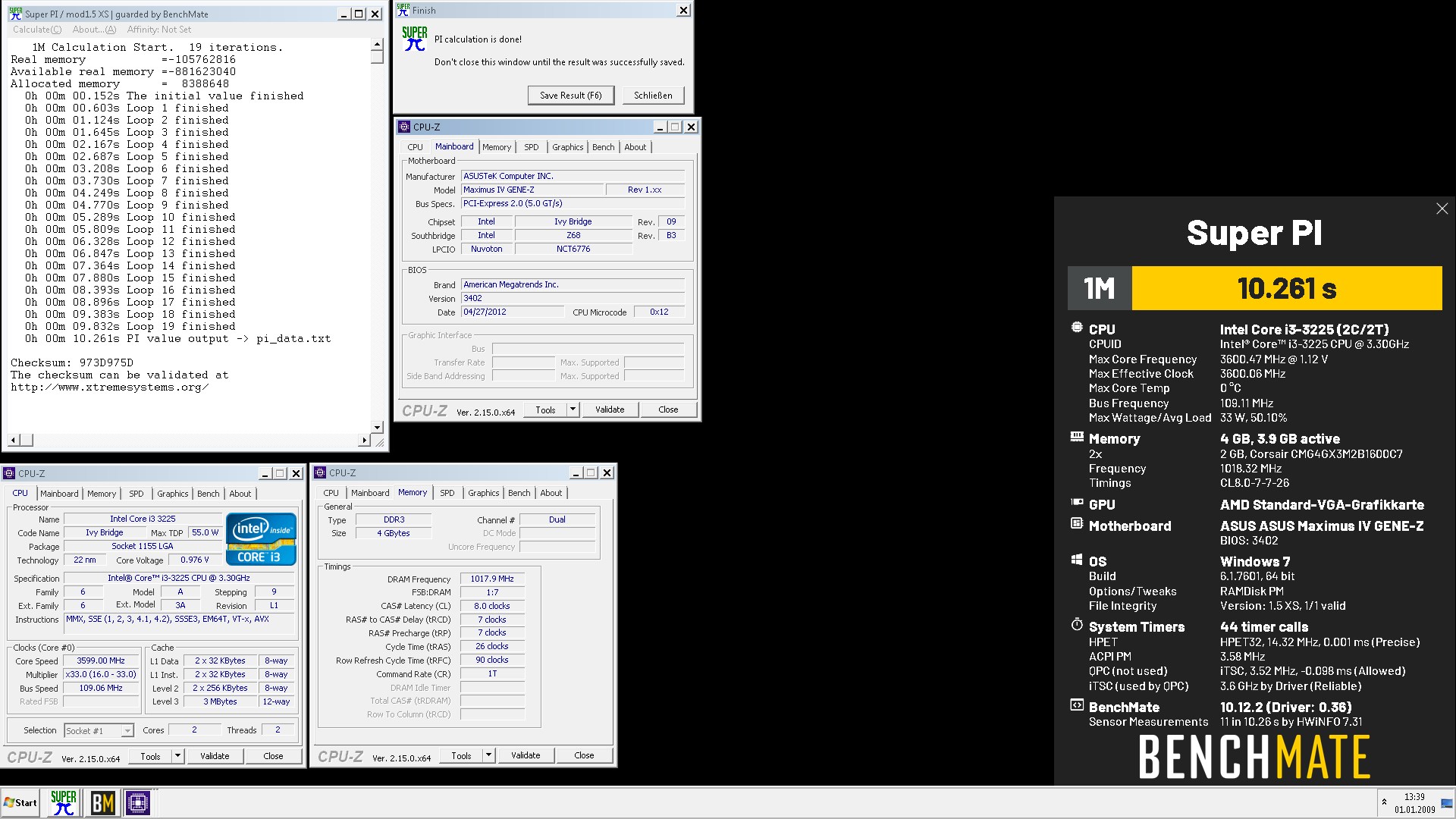Click the Windows OS icon in BenchMate panel
Screen dimensions: 1456x819
click(x=1077, y=559)
